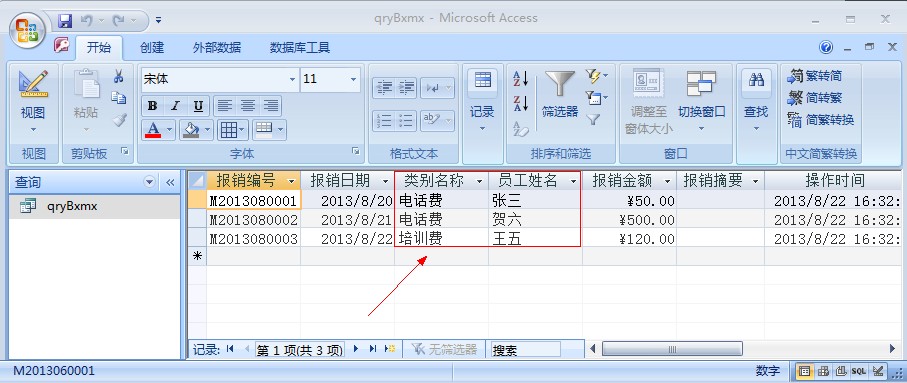Click the horizontal scrollbar thumb

pyautogui.click(x=672, y=349)
